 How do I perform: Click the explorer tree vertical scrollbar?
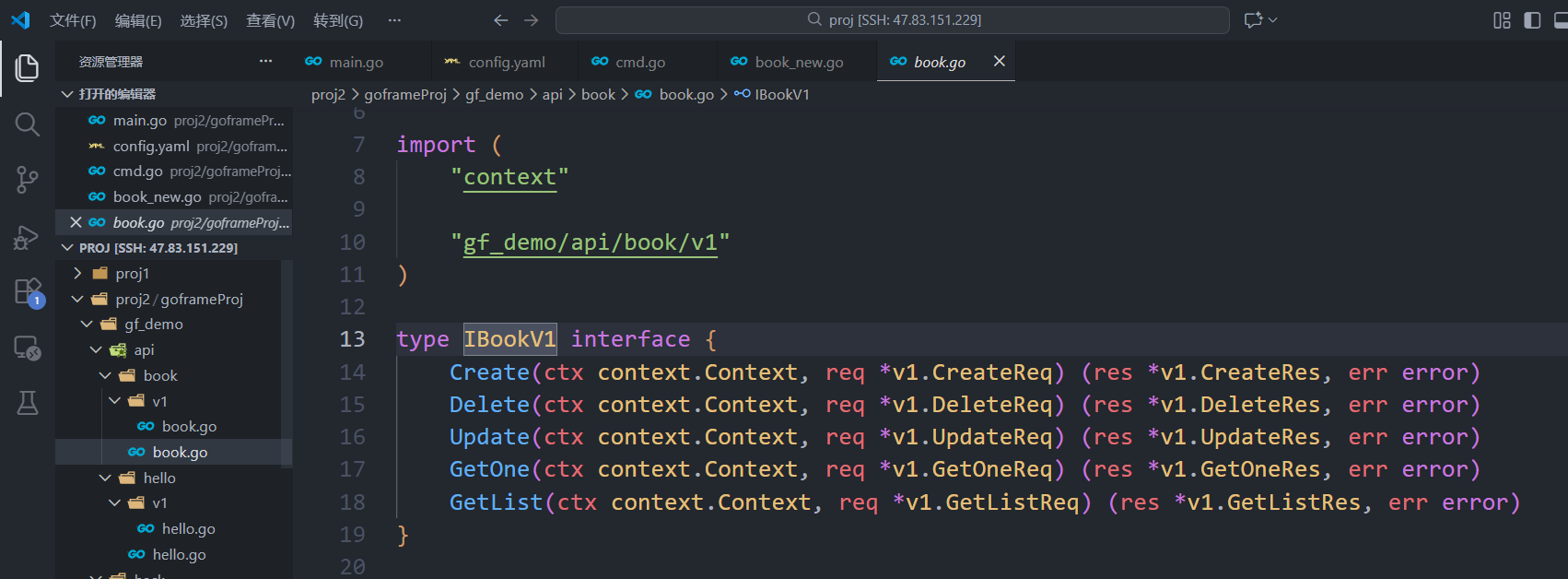tap(287, 363)
